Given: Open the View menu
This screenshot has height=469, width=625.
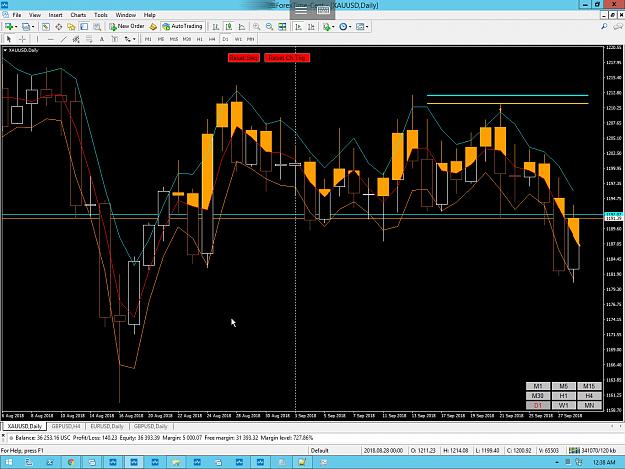Looking at the screenshot, I should (x=35, y=15).
